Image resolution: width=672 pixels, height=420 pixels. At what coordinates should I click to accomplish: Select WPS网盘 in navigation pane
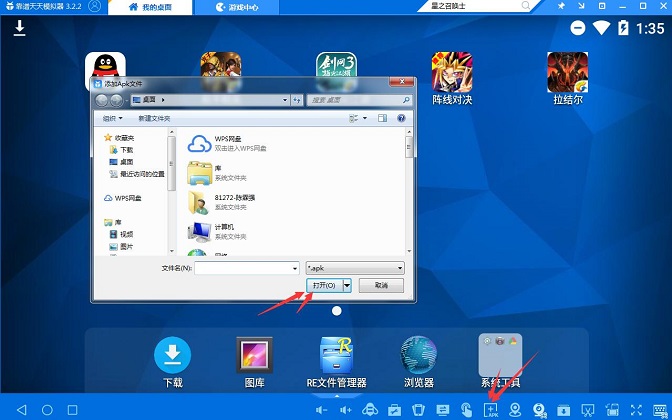(123, 198)
